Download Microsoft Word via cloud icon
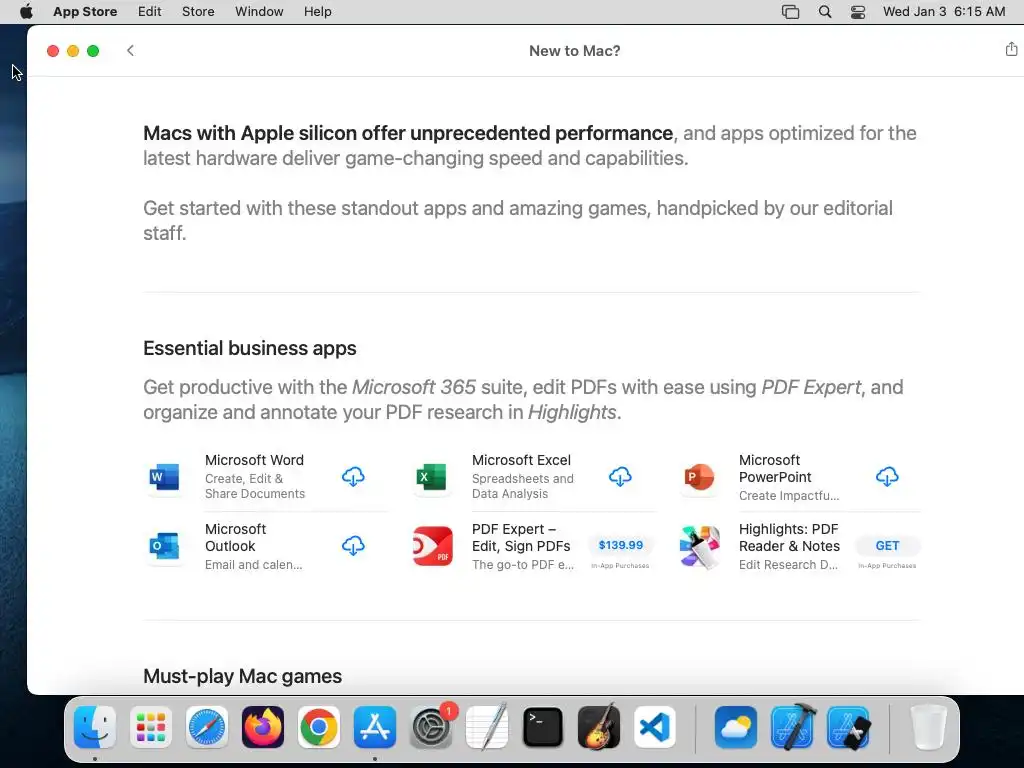 [x=353, y=477]
